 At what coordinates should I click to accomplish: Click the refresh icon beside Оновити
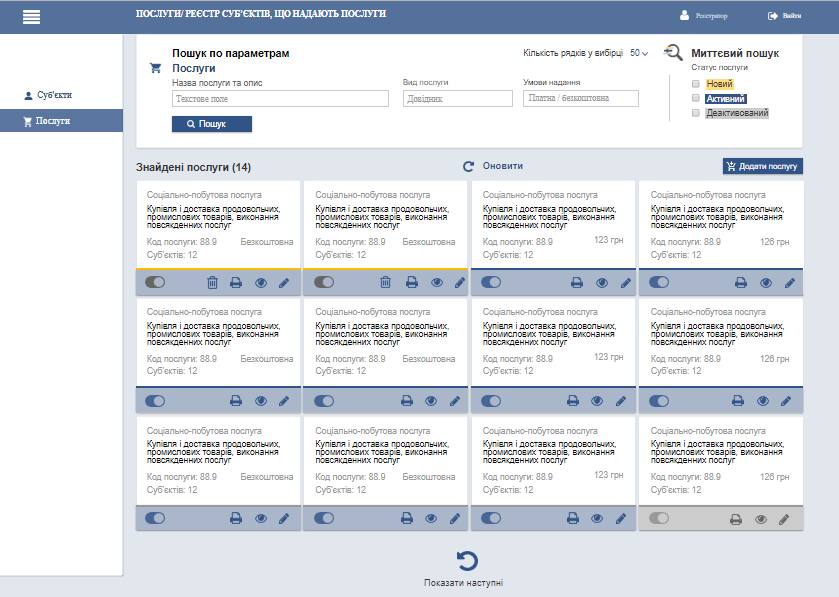pos(468,166)
